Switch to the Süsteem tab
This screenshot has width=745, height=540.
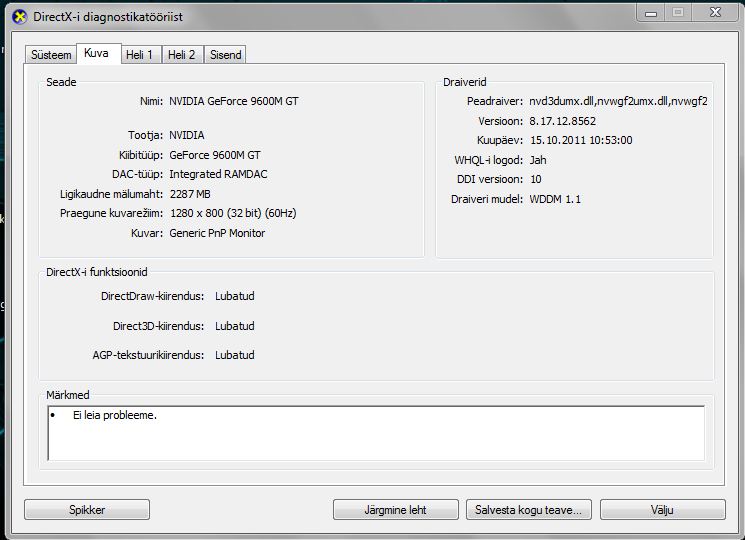pos(51,55)
